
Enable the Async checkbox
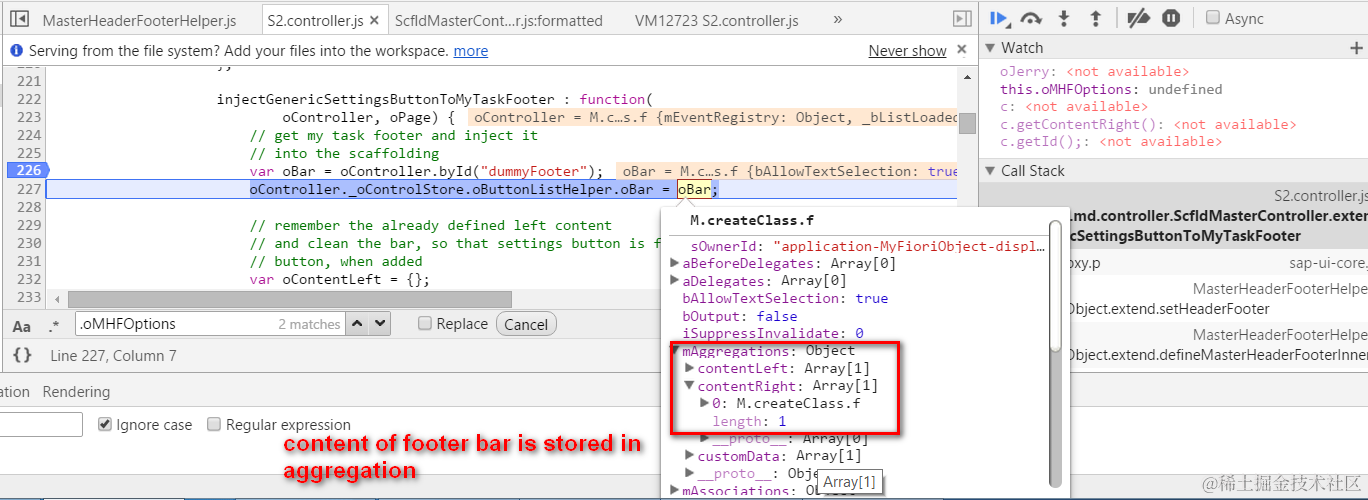[1213, 18]
